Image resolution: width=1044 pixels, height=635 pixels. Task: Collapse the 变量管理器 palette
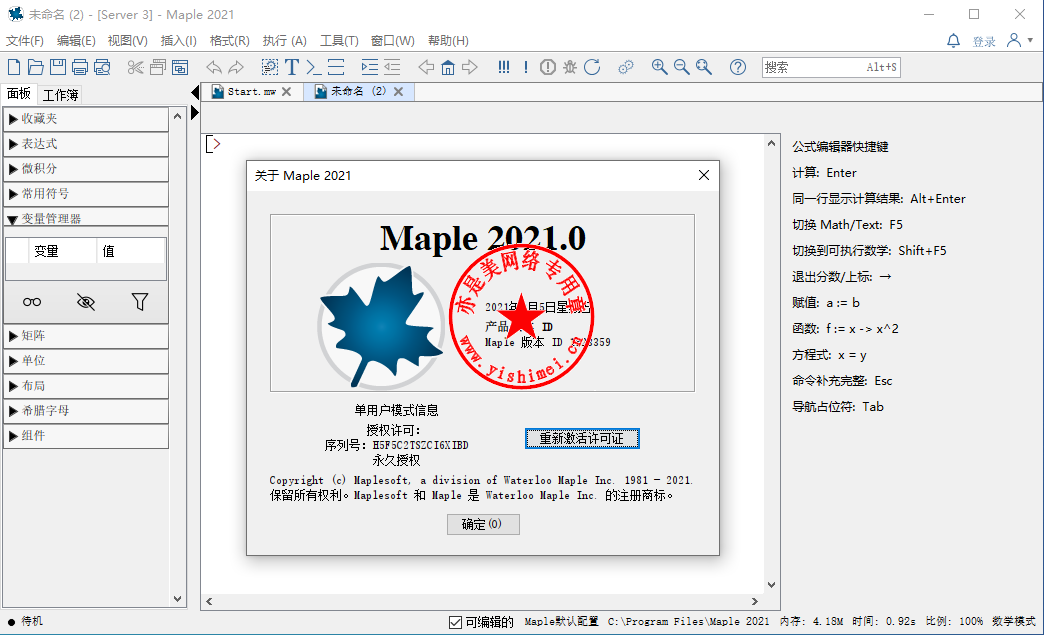coord(86,218)
